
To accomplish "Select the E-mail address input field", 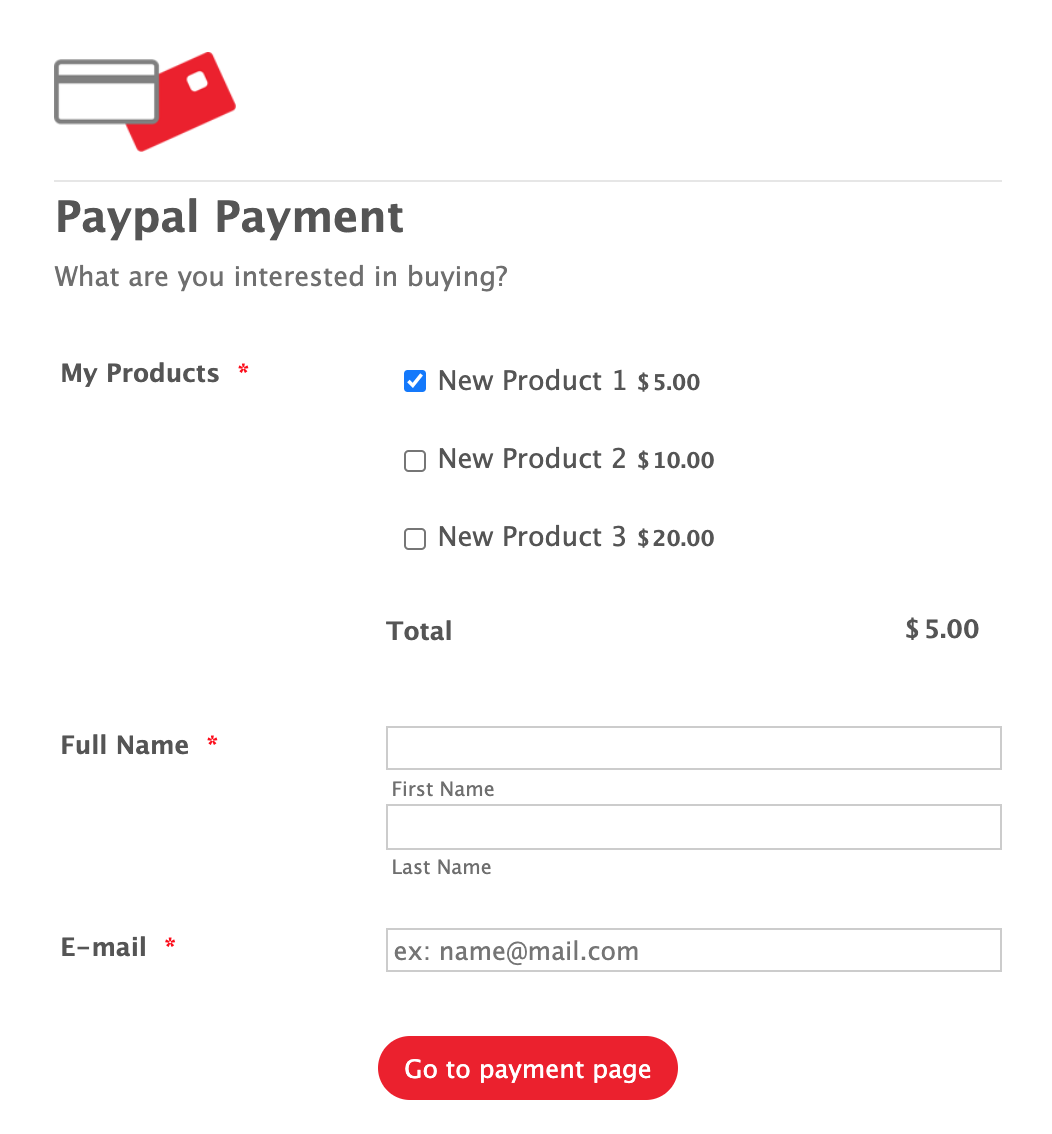I will 693,950.
